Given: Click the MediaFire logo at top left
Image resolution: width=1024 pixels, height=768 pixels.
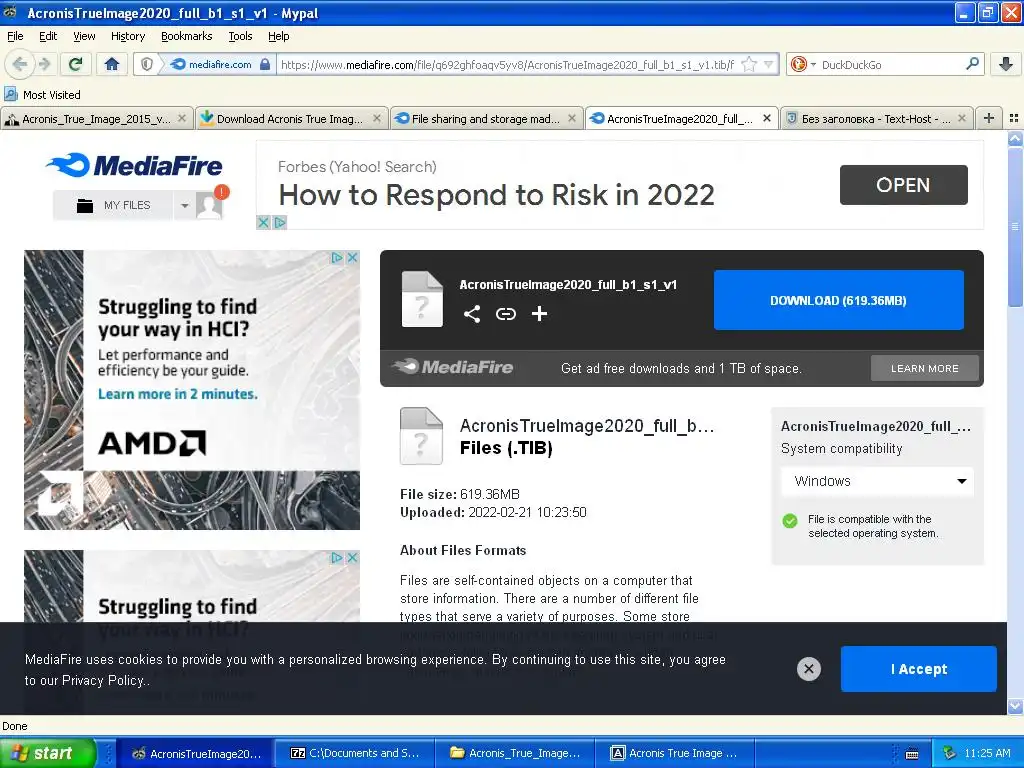Looking at the screenshot, I should (135, 165).
